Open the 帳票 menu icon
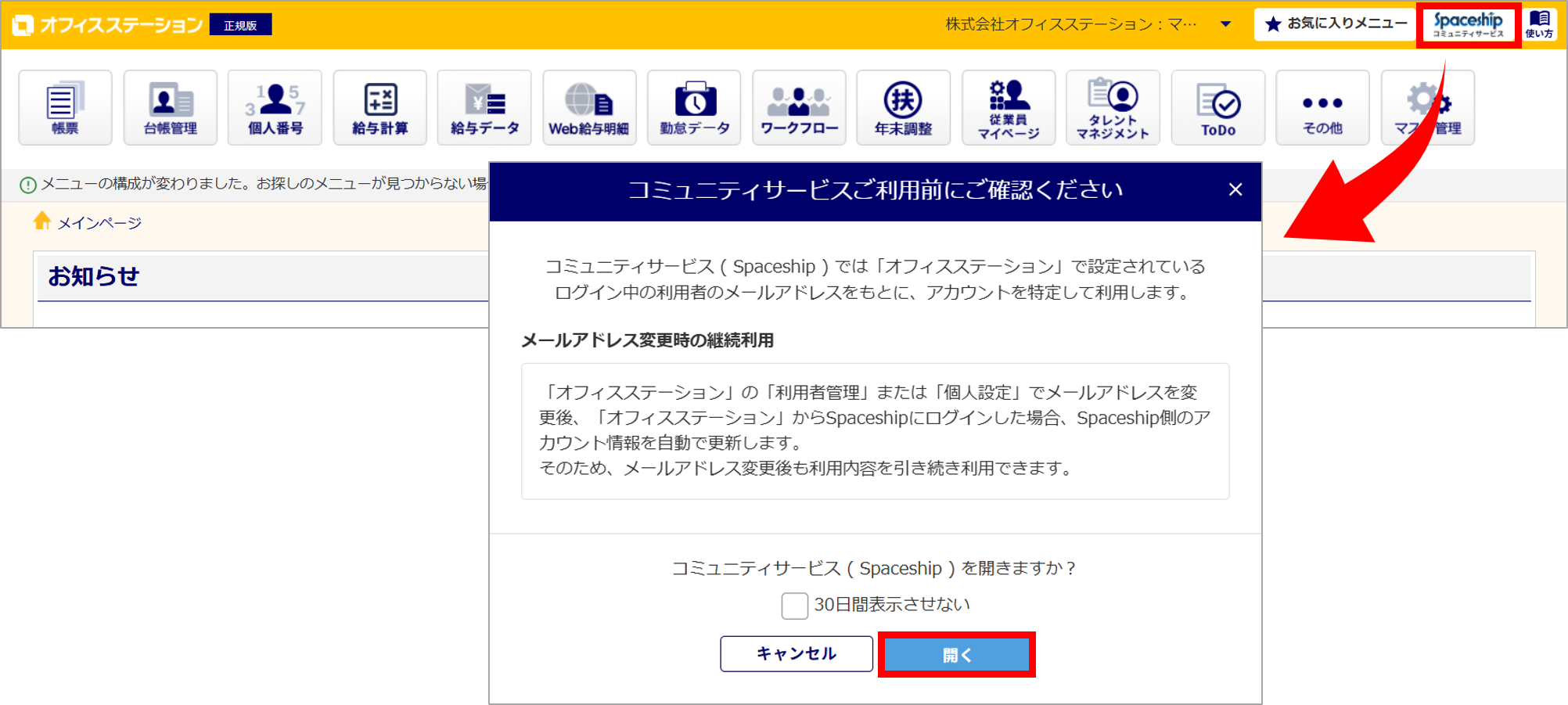Screen dimensions: 1568x705 click(x=65, y=107)
